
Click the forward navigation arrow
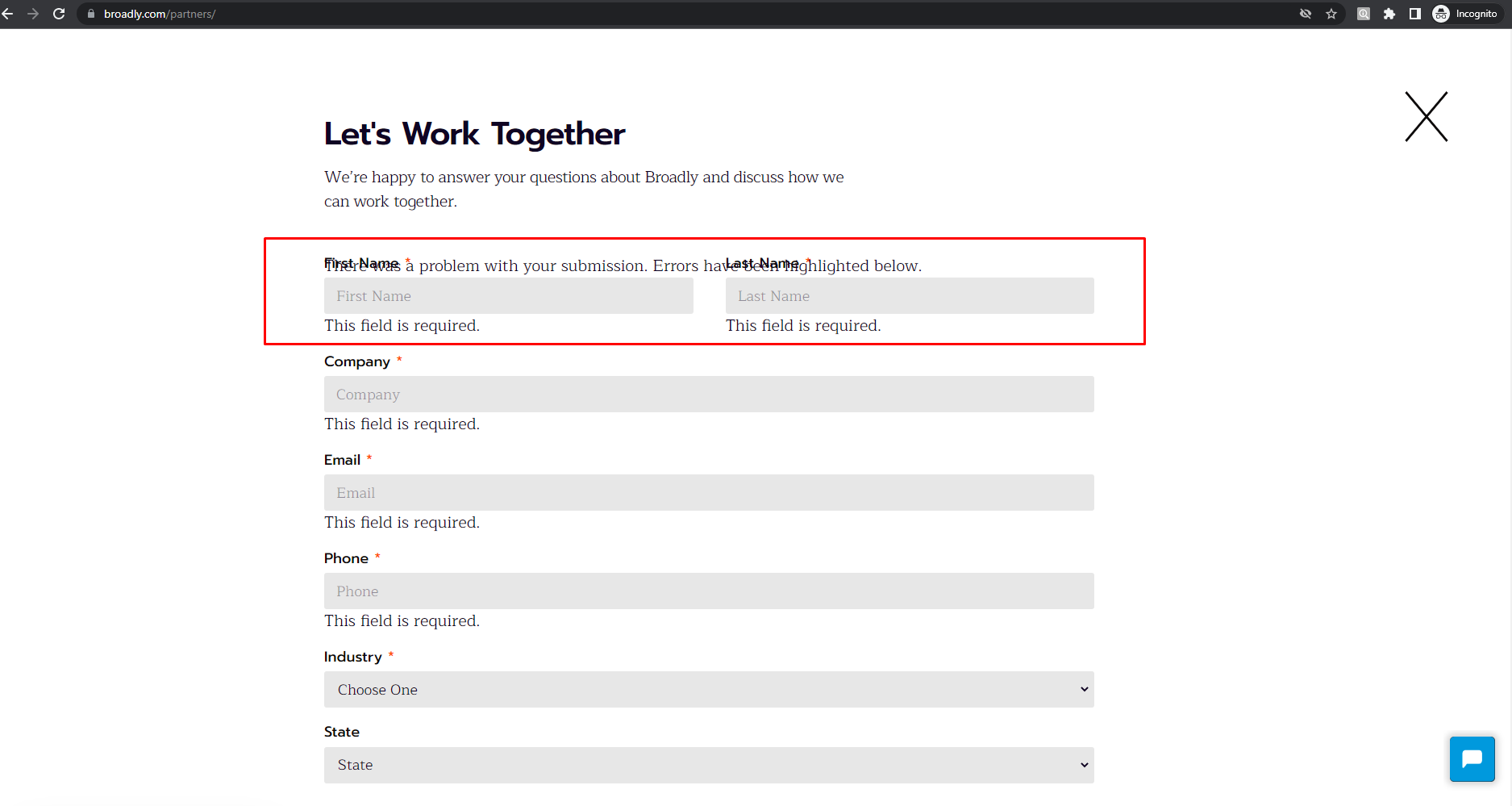(33, 14)
